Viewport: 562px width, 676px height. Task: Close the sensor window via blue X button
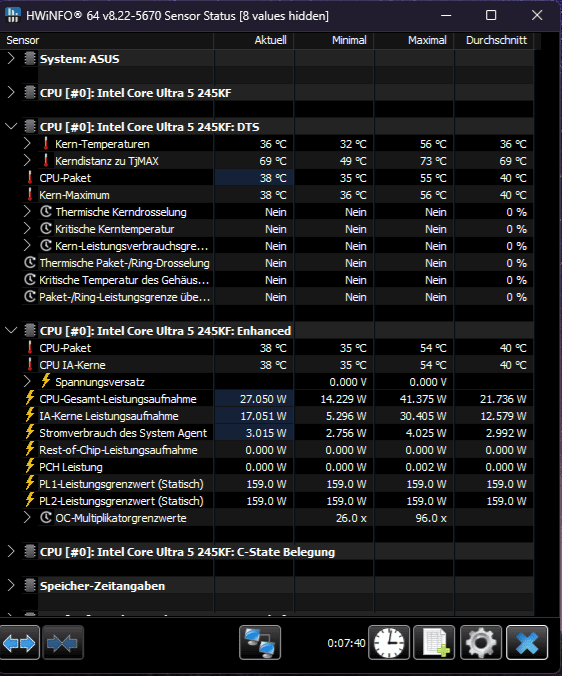coord(527,643)
